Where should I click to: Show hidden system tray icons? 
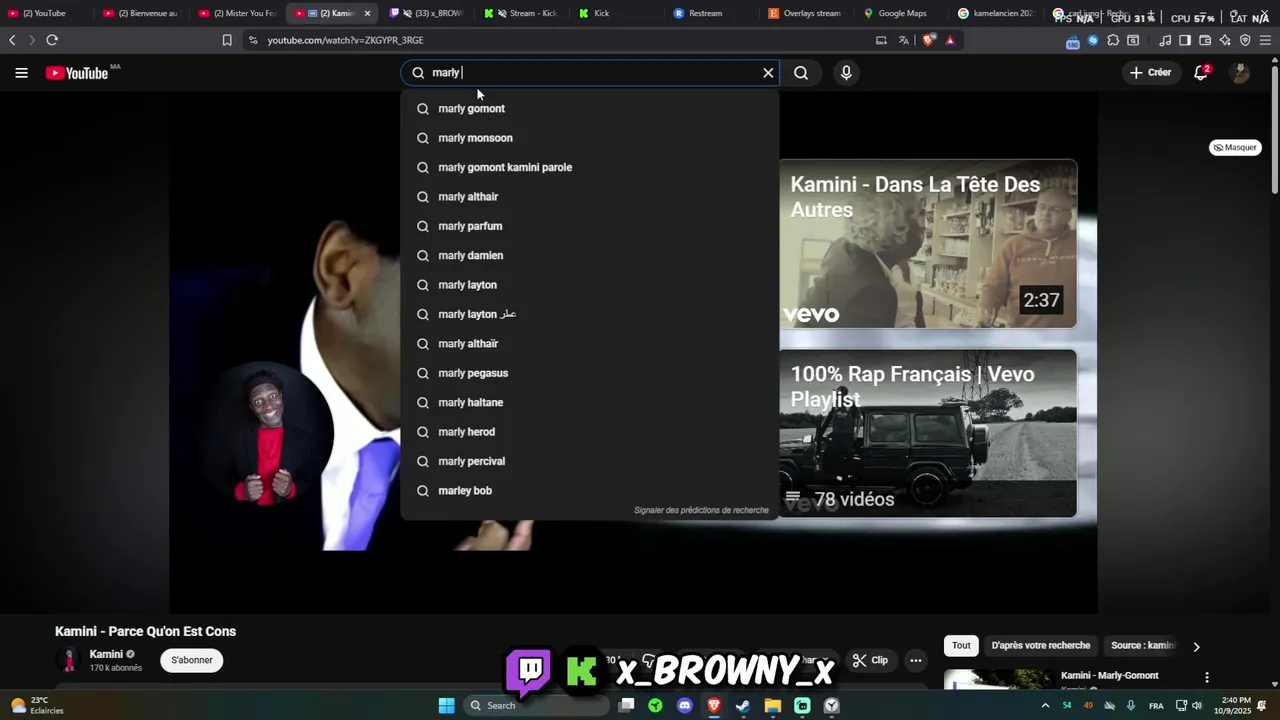click(1046, 705)
